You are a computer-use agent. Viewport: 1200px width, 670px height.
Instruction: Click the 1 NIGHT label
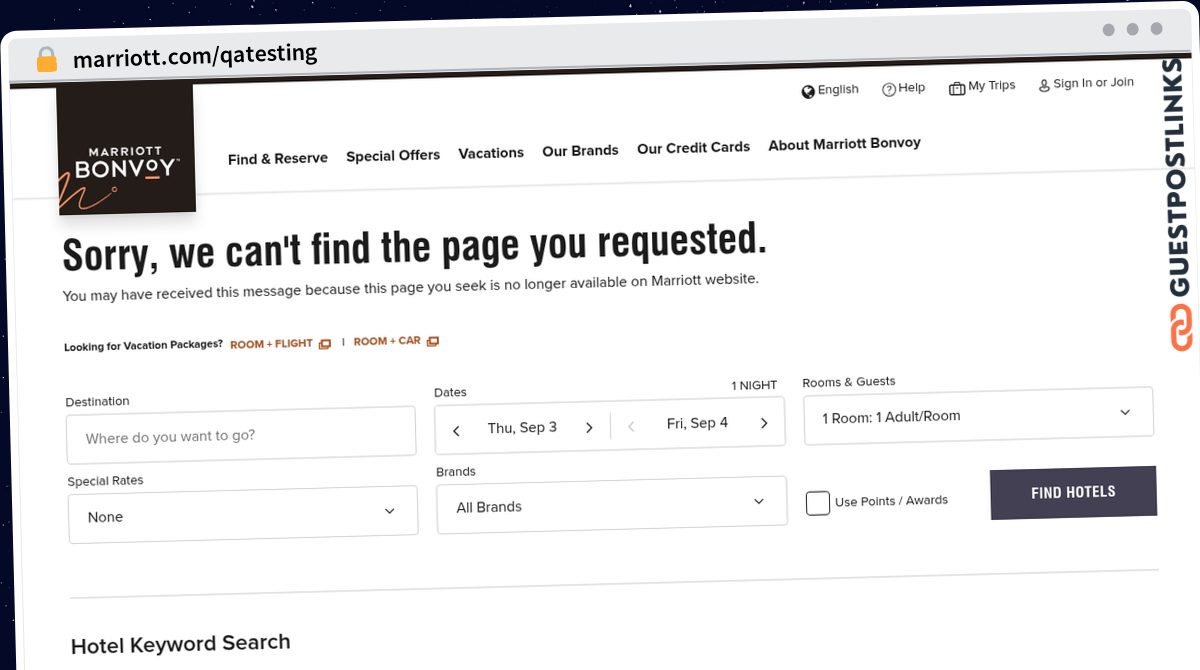[x=754, y=385]
